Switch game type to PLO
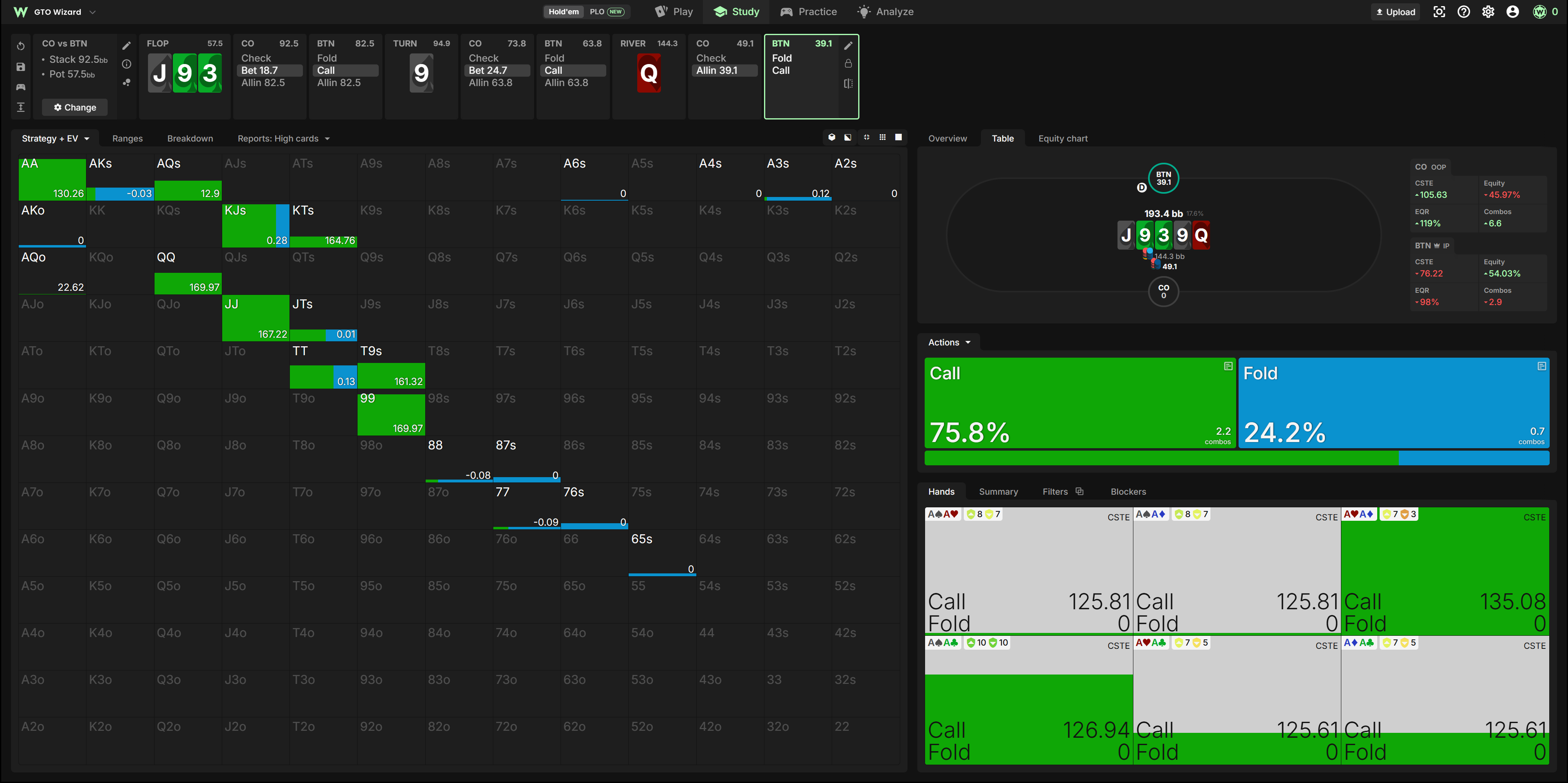Screen dimensions: 1568x783 coord(606,11)
